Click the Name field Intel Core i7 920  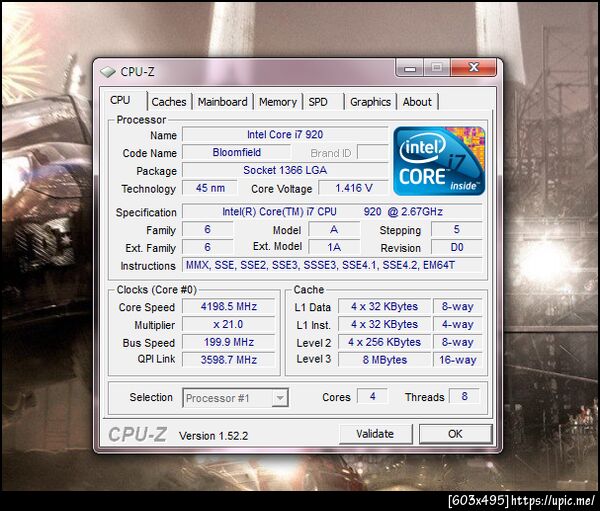[x=285, y=135]
